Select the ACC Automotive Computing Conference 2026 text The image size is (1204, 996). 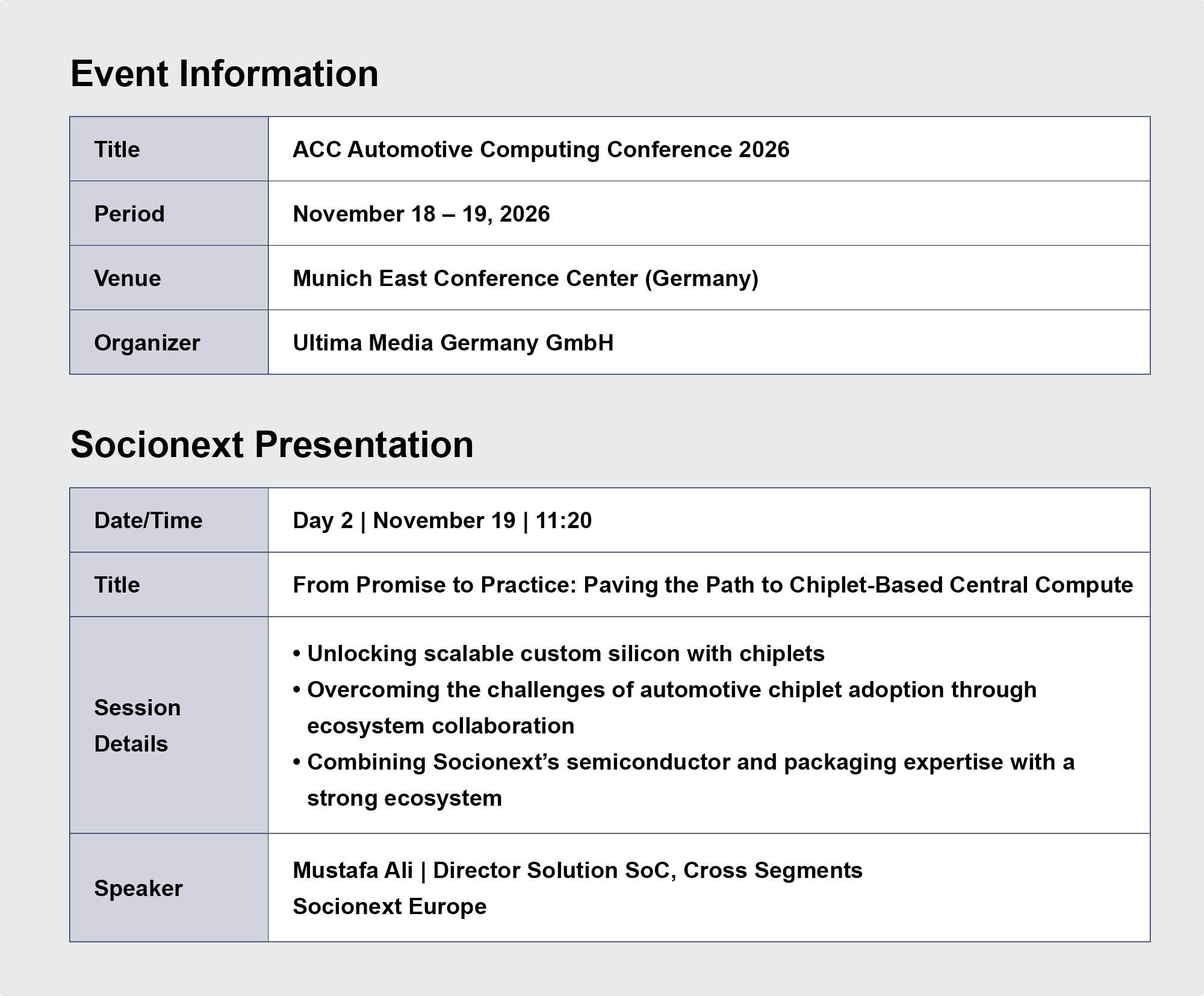(541, 149)
